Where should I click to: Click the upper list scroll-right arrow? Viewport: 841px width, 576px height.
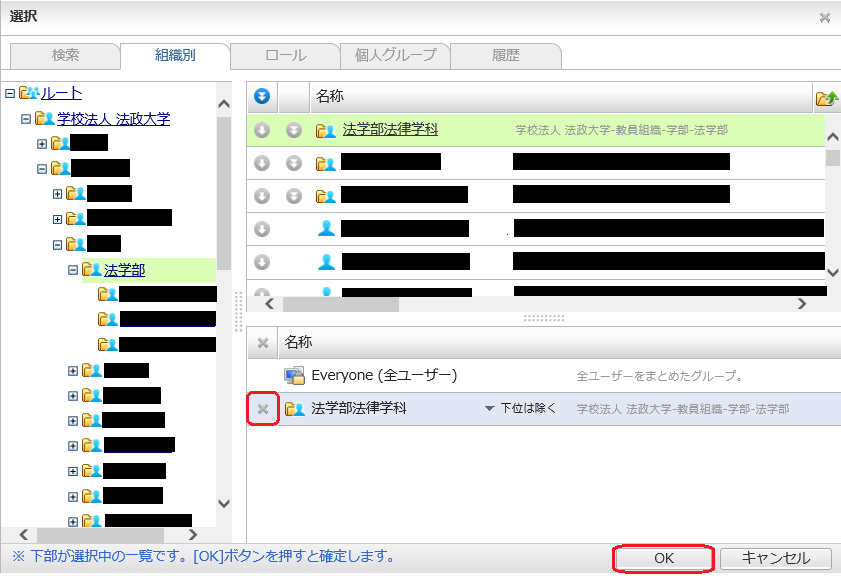click(802, 304)
